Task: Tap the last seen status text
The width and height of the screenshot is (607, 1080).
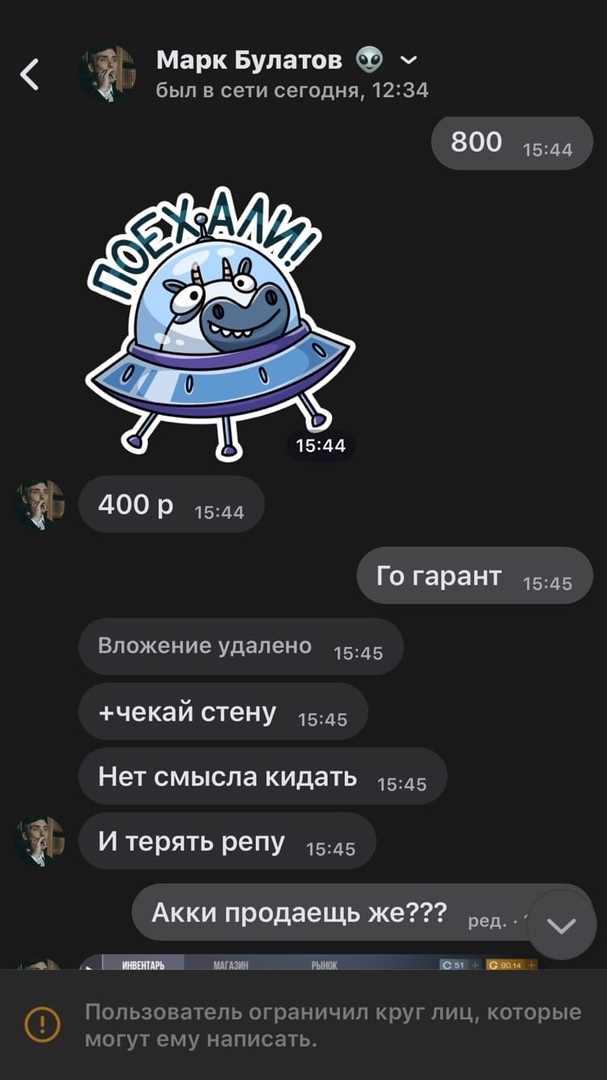Action: (x=292, y=90)
